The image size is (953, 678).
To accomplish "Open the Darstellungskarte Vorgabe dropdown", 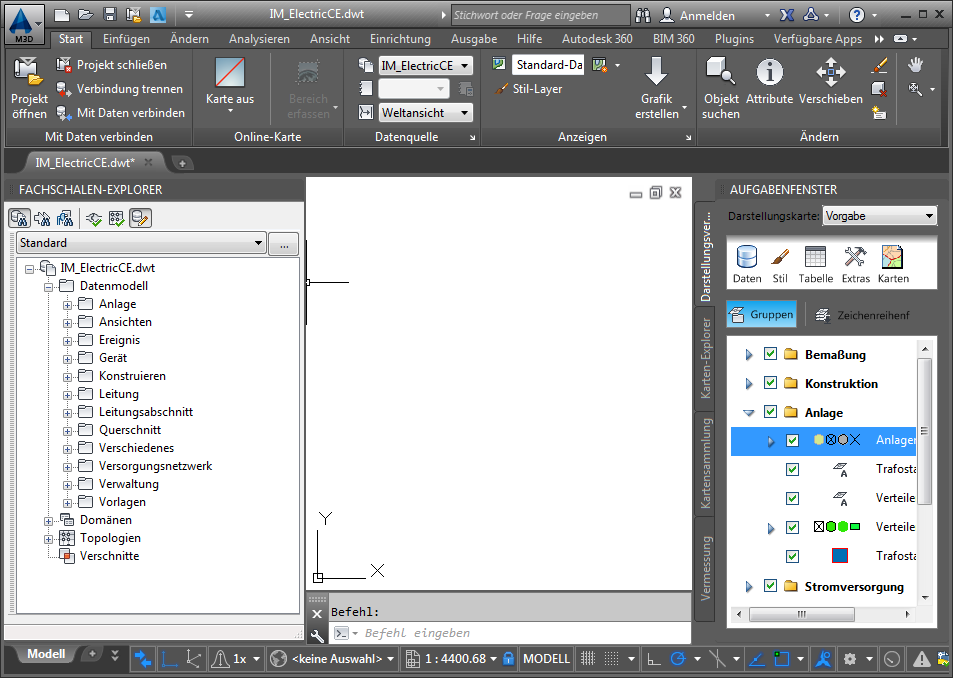I will click(x=879, y=216).
